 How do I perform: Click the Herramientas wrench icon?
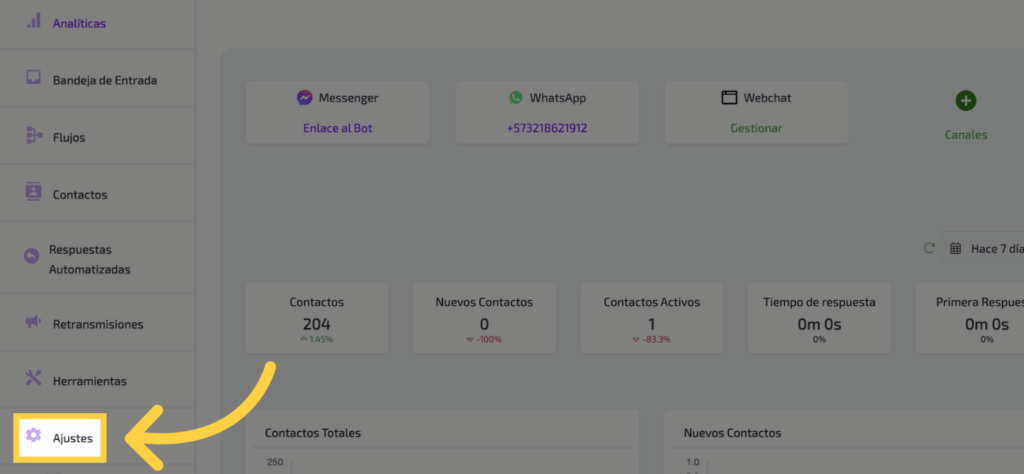(33, 378)
